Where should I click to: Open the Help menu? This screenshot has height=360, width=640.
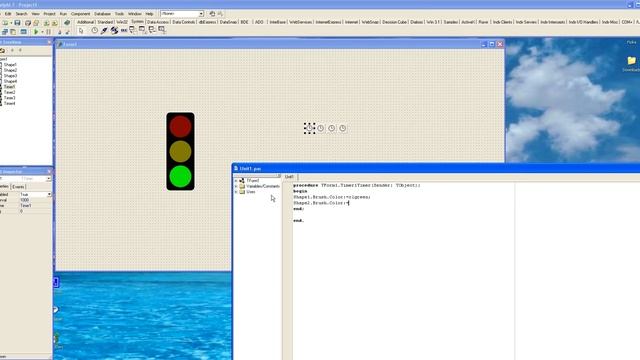pyautogui.click(x=149, y=14)
